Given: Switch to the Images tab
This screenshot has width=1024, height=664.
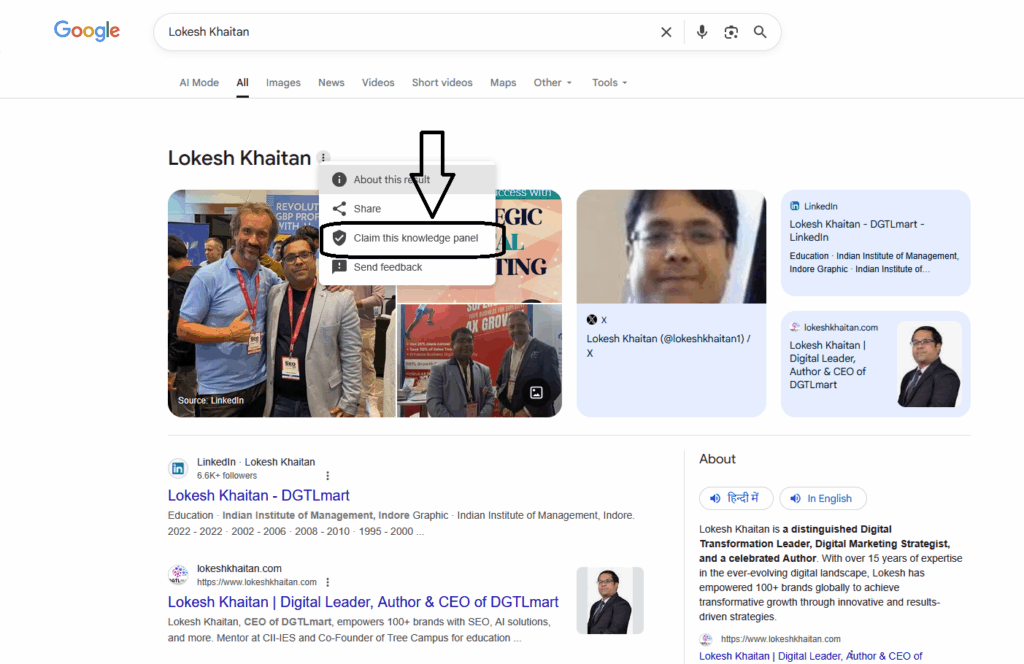Looking at the screenshot, I should point(283,83).
